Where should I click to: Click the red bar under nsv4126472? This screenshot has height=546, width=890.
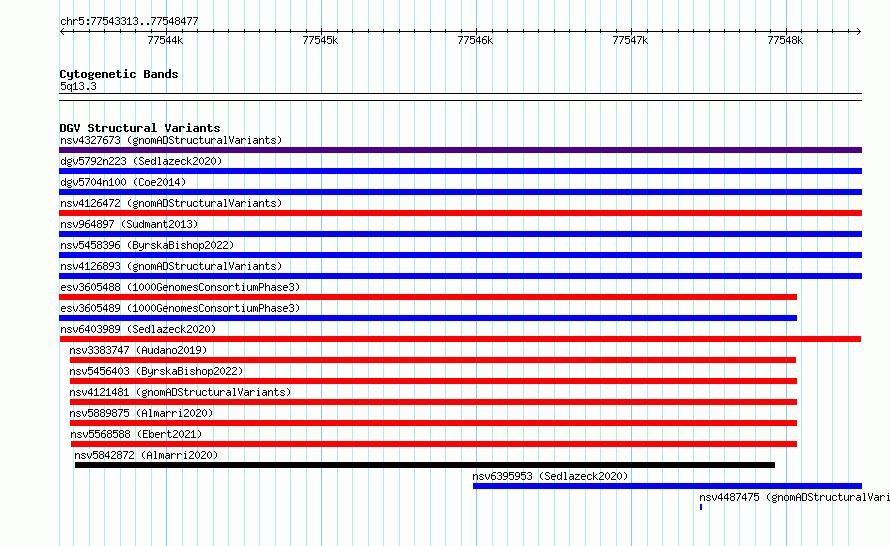[x=460, y=213]
